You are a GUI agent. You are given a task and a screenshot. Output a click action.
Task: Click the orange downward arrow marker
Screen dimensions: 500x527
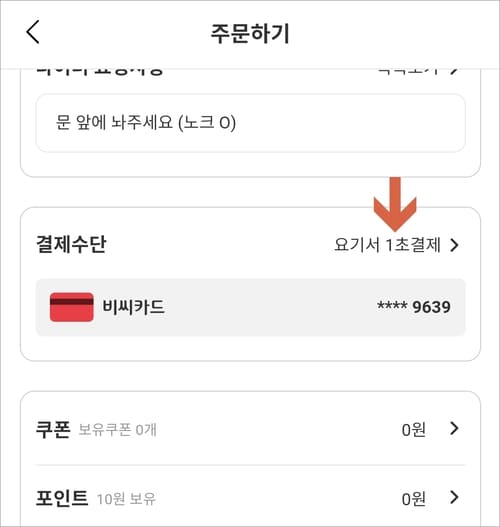point(395,204)
